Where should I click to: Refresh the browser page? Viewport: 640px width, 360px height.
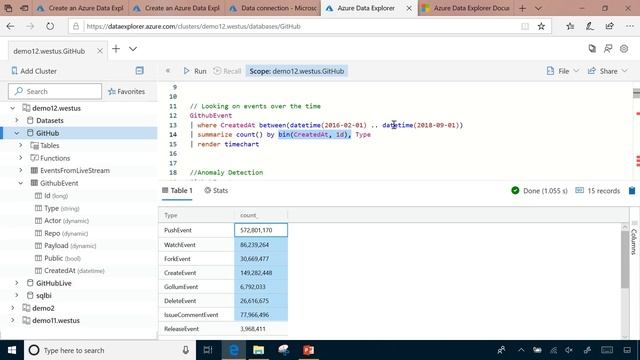[50, 26]
